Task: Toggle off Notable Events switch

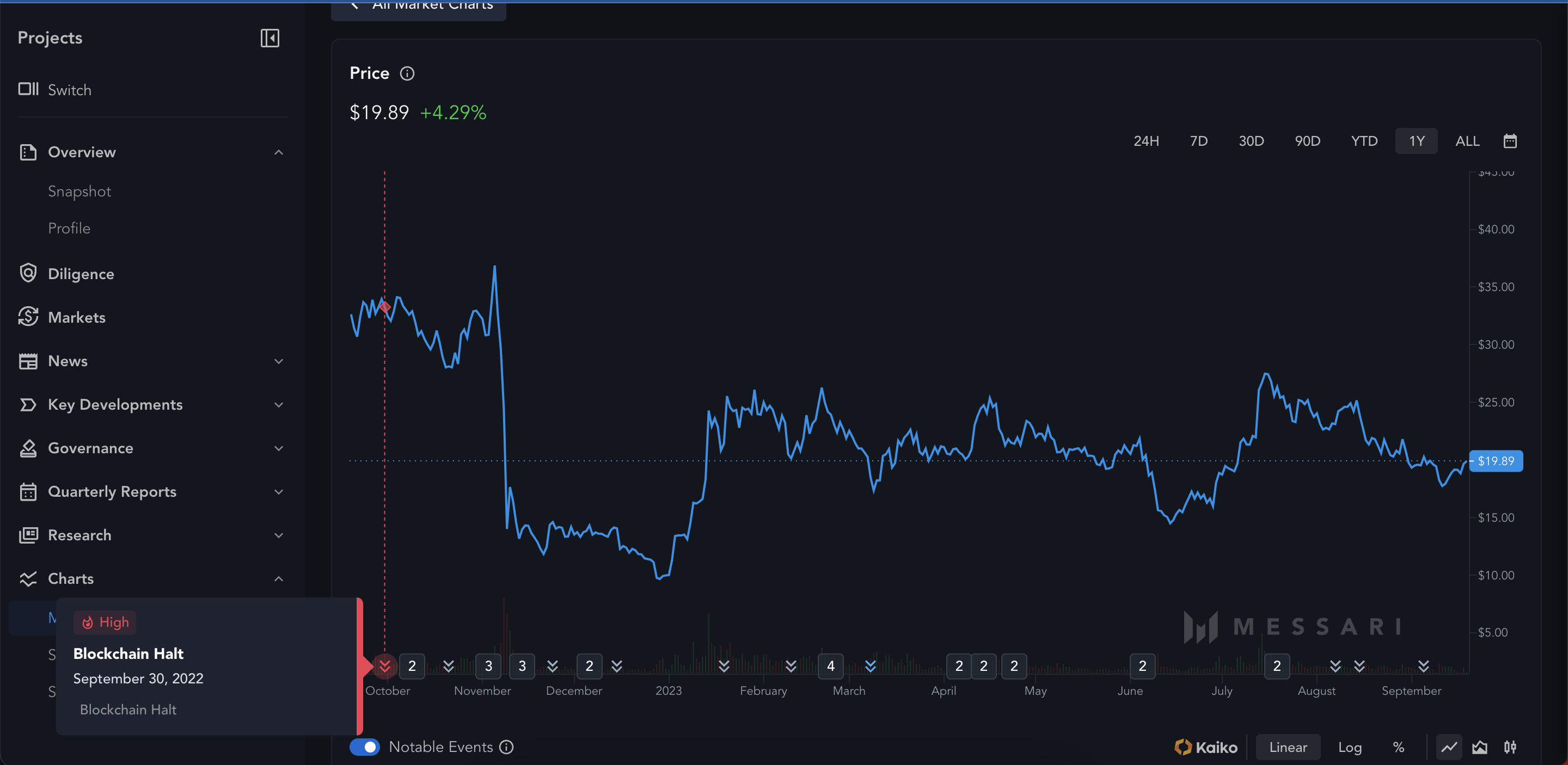Action: (x=365, y=747)
